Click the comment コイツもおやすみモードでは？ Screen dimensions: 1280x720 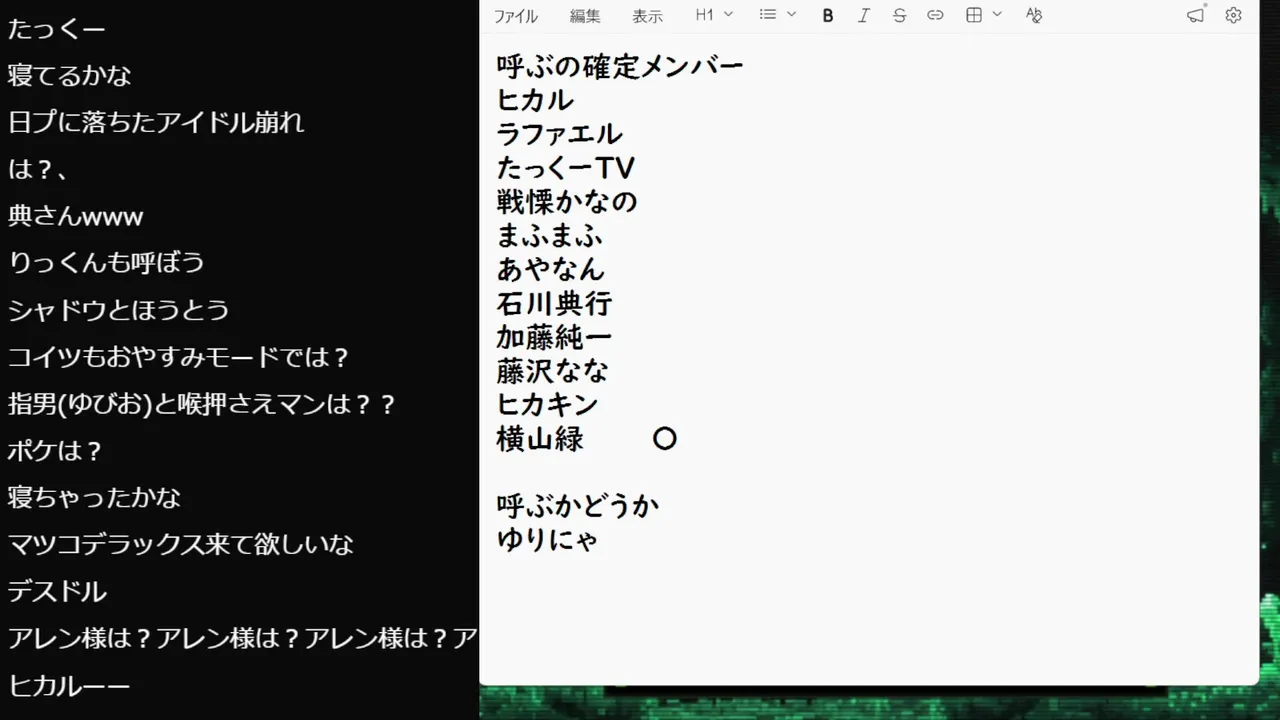pos(179,357)
